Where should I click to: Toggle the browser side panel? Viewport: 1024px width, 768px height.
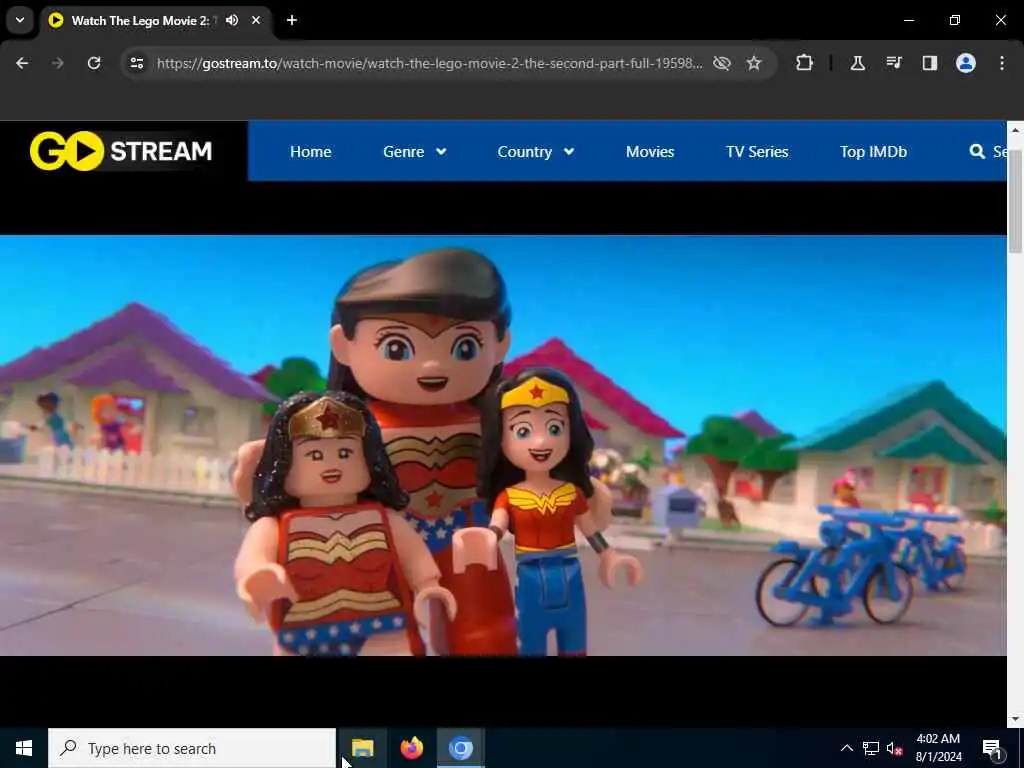pos(930,63)
